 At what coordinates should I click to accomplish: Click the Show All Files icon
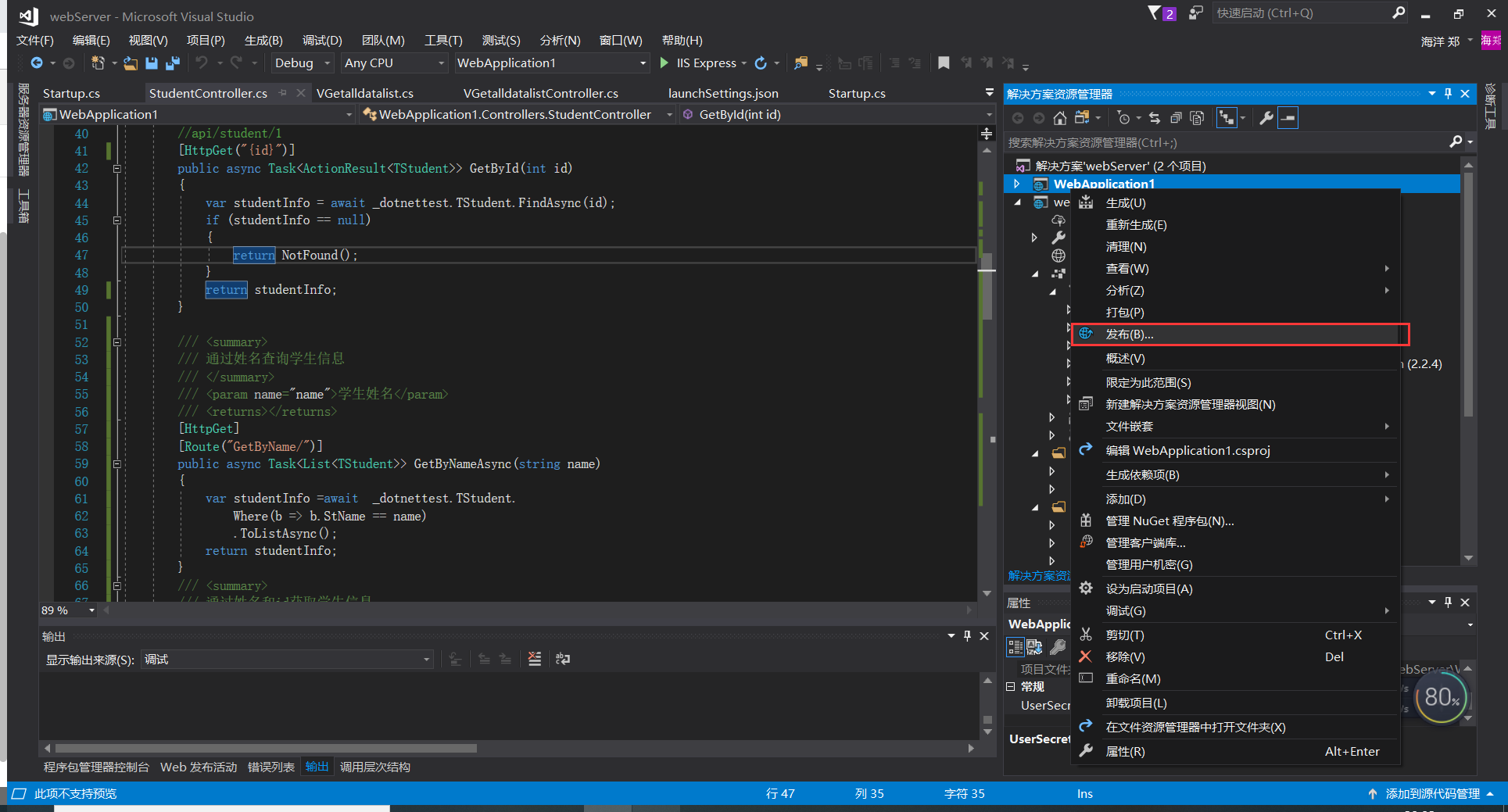click(1197, 118)
